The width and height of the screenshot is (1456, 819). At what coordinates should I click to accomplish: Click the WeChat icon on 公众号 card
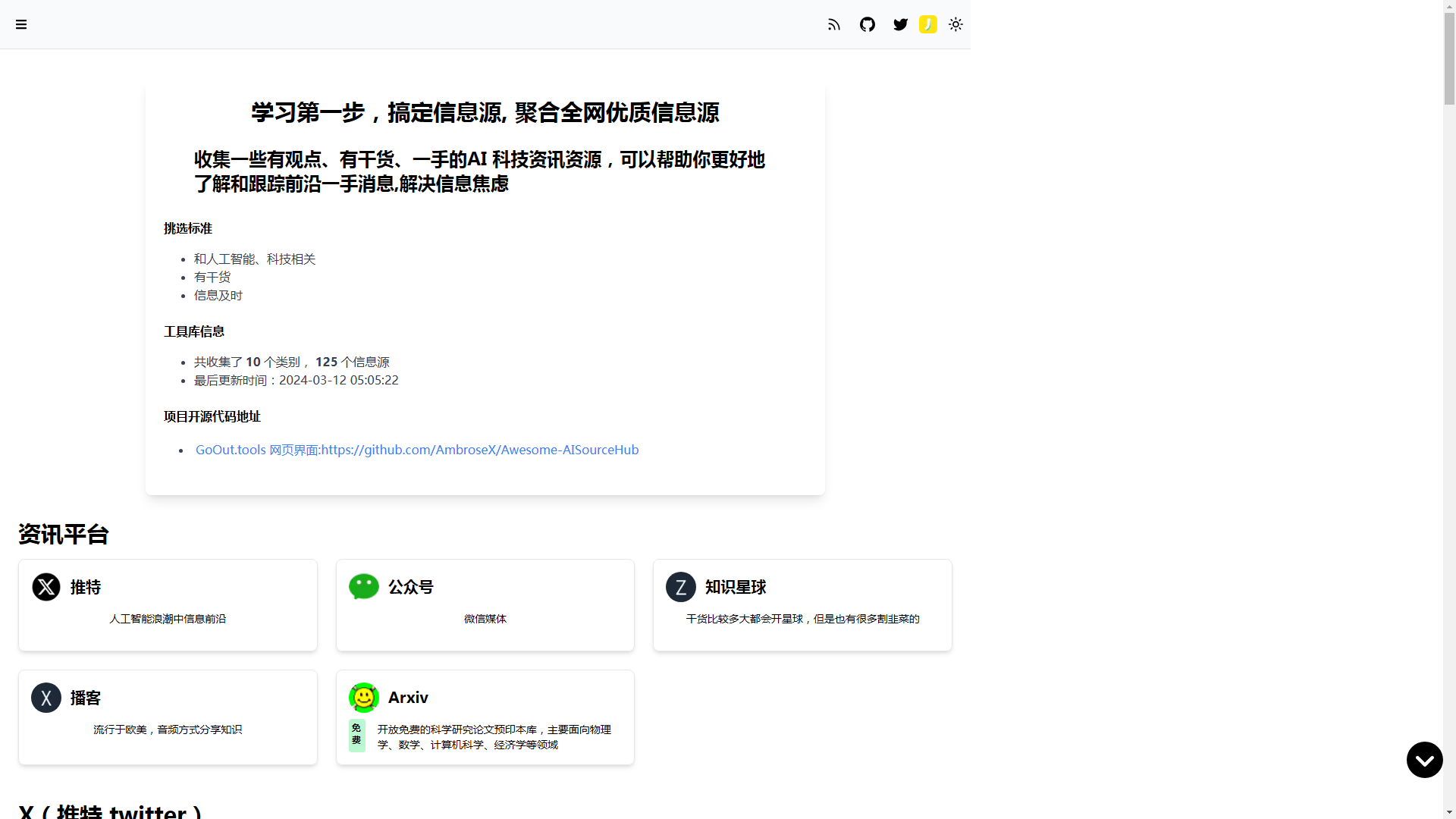click(x=364, y=587)
